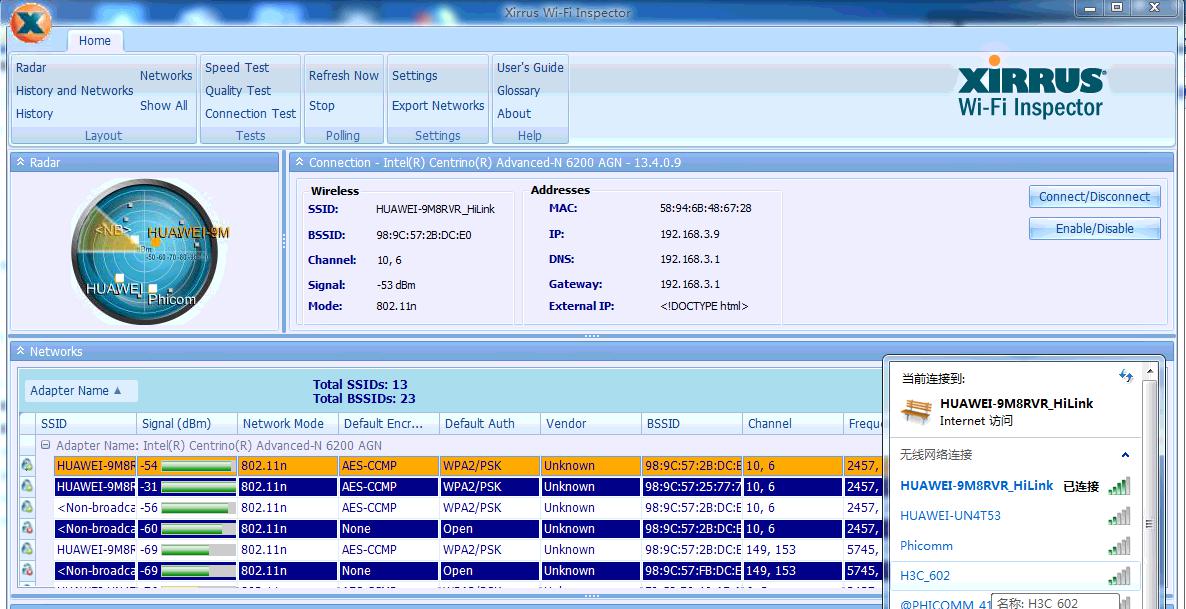Click the Total SSIDs: 13 text
The width and height of the screenshot is (1186, 609).
360,385
